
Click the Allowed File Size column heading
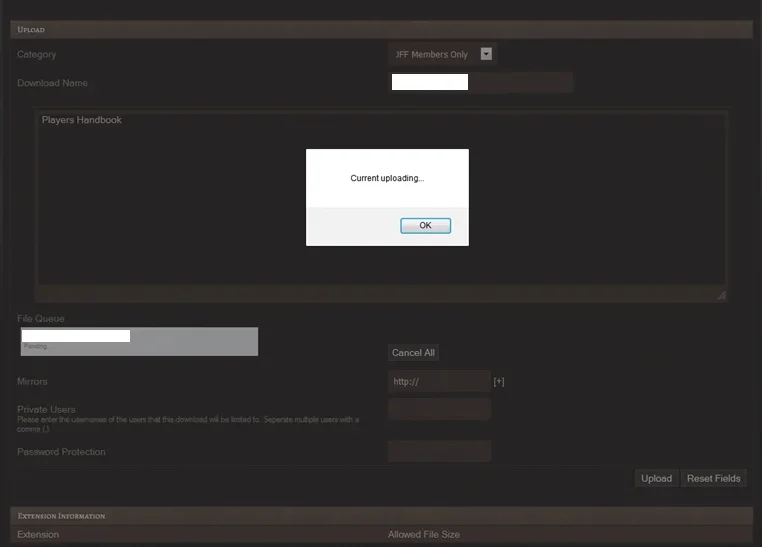point(424,535)
